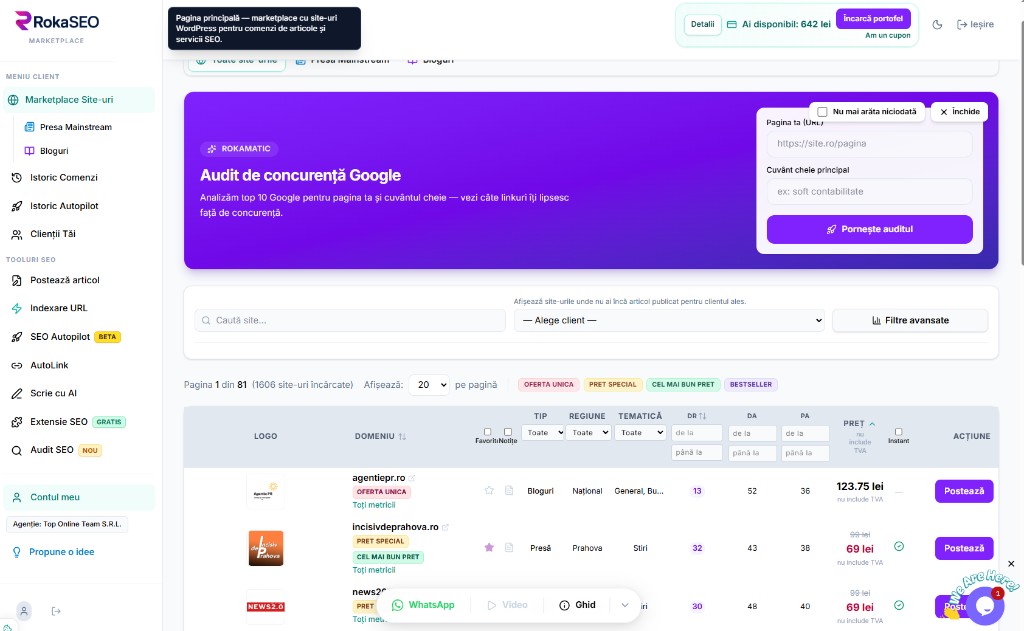The height and width of the screenshot is (631, 1024).
Task: Open Presa Mainstream submenu item
Action: tap(76, 127)
